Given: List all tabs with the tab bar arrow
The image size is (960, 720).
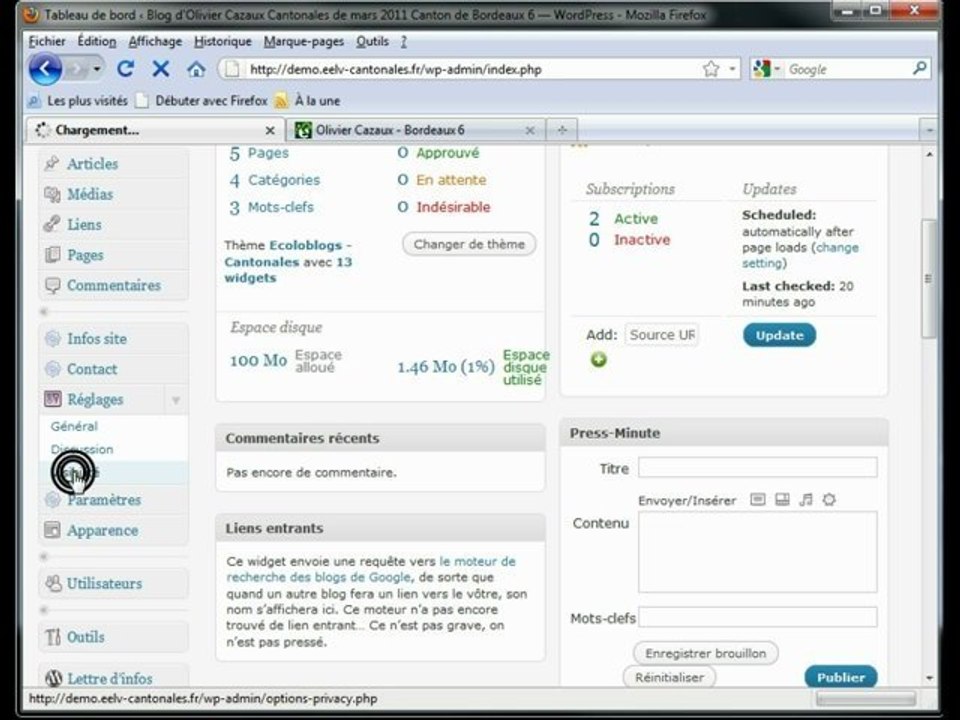Looking at the screenshot, I should click(x=929, y=130).
